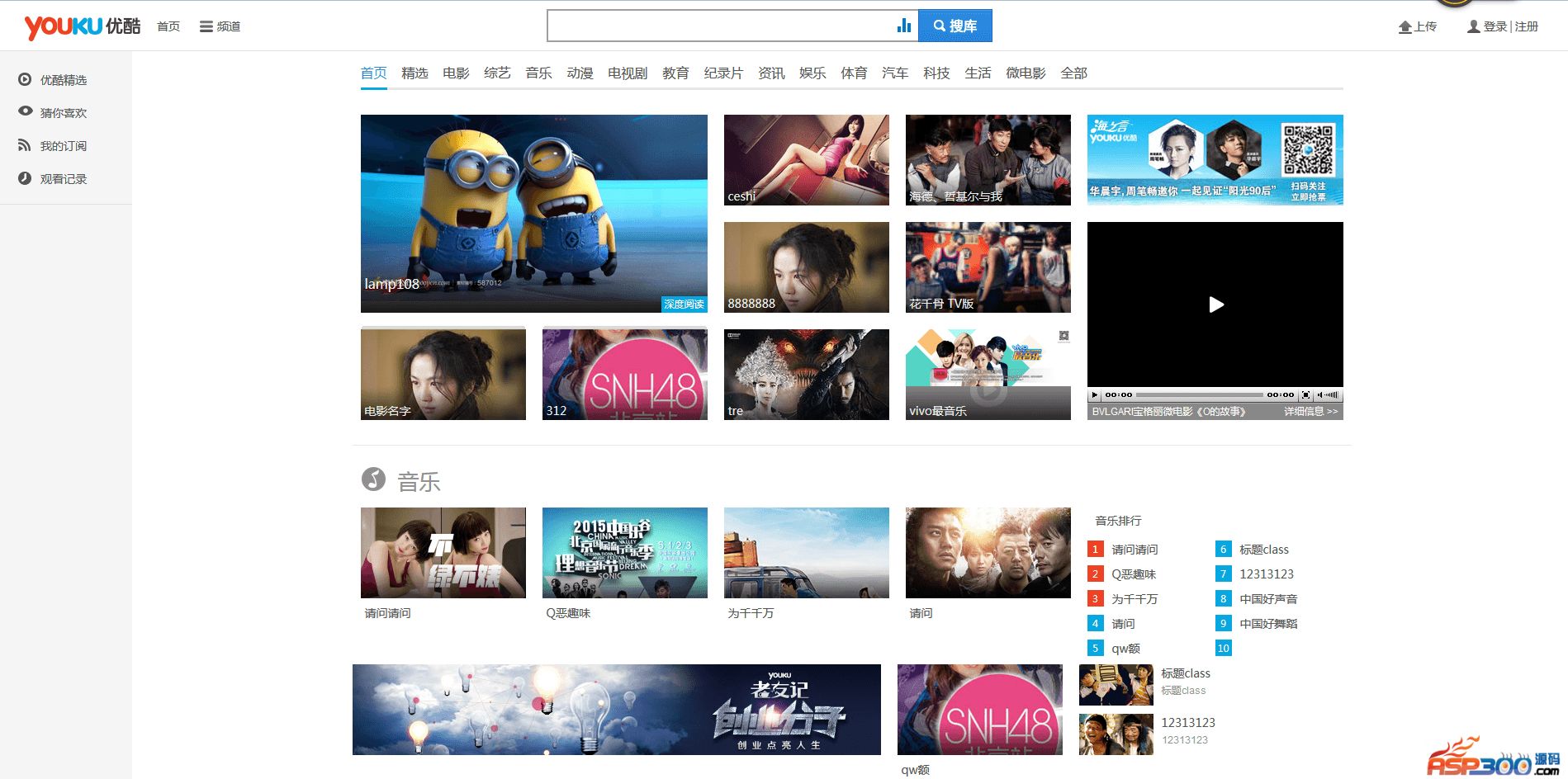This screenshot has height=779, width=1568.
Task: Open the minions lamp108 video thumbnail
Action: (x=533, y=213)
